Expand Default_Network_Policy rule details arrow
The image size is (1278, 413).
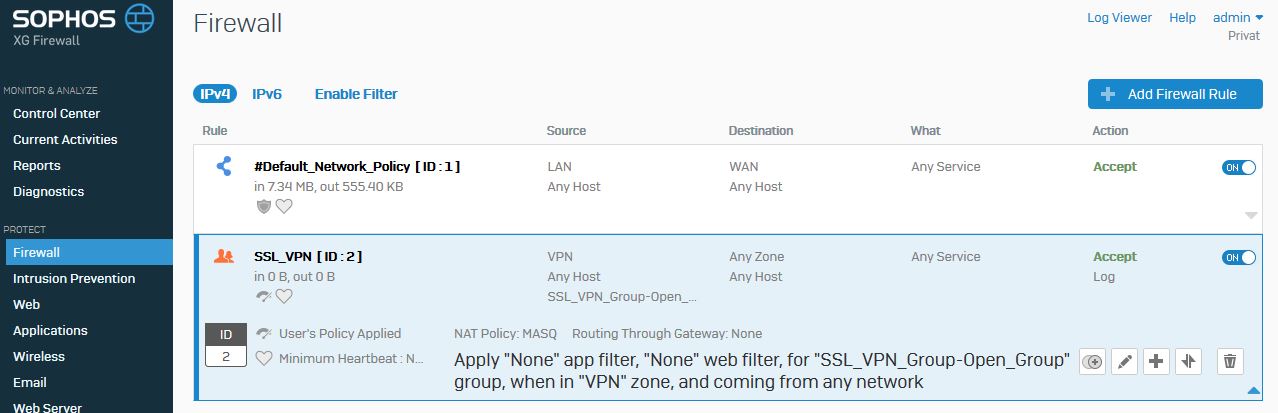(x=1251, y=215)
